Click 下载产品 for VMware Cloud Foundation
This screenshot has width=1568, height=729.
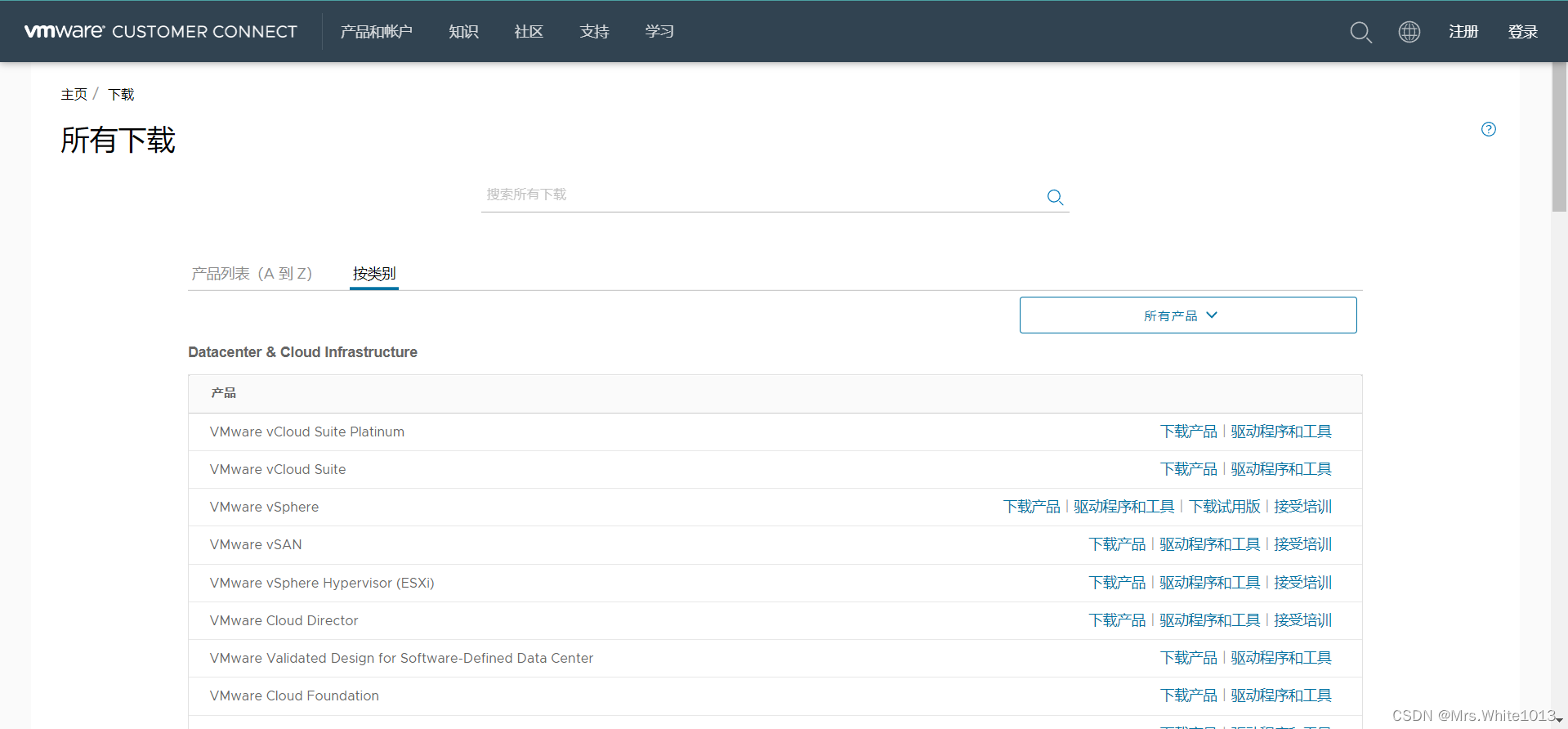[x=1188, y=695]
